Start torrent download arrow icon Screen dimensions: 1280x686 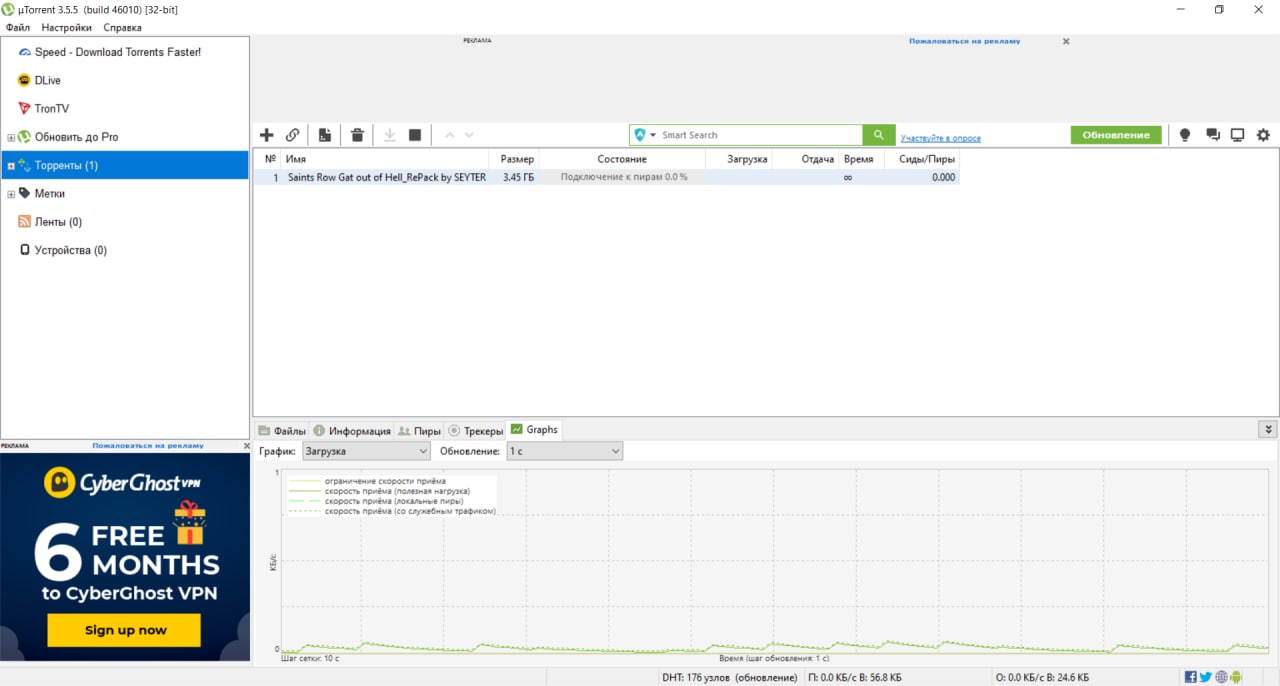click(x=390, y=135)
